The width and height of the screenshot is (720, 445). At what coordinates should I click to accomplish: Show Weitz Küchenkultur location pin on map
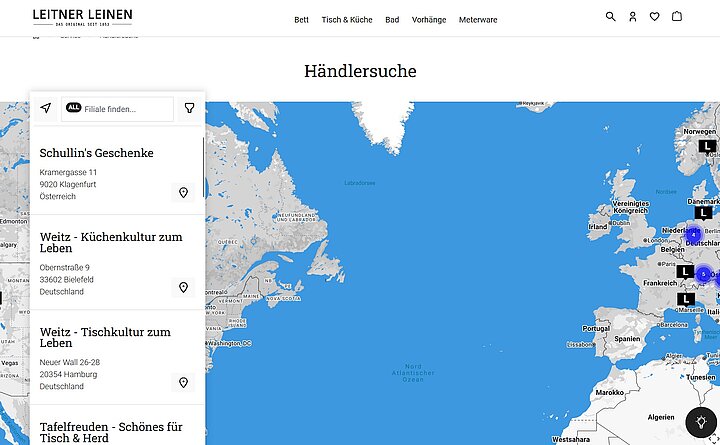(x=183, y=287)
